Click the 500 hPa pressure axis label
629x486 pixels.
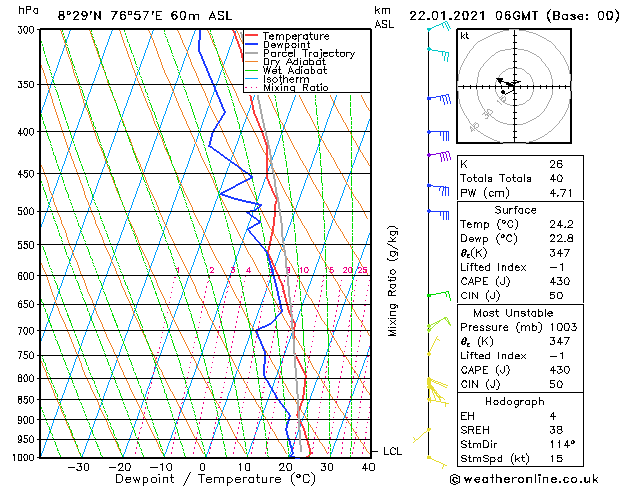pos(27,211)
